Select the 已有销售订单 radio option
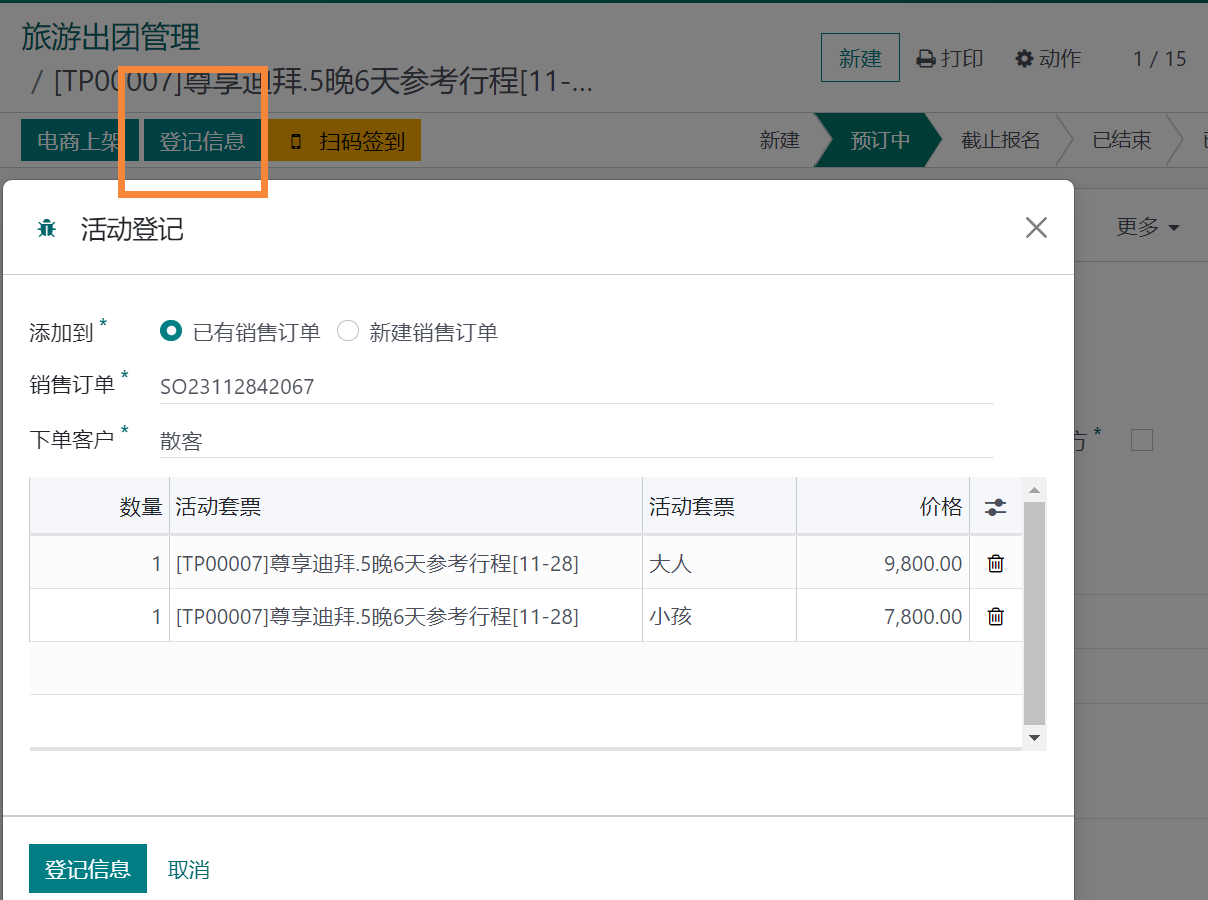Image resolution: width=1208 pixels, height=900 pixels. click(x=171, y=331)
